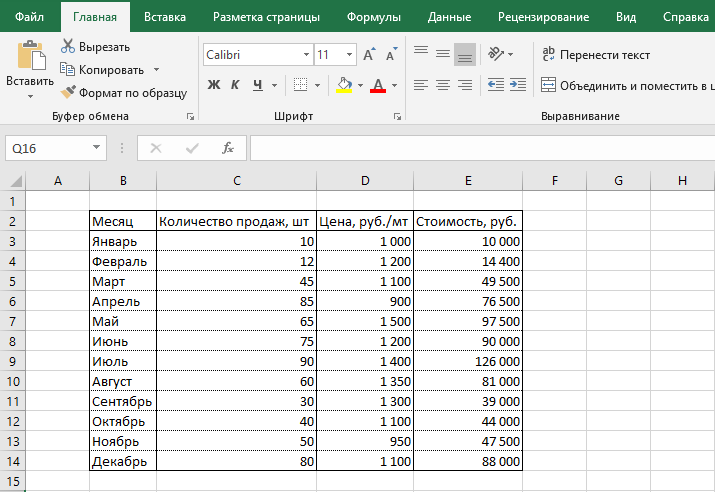Toggle bold formatting (Ж)
The image size is (715, 492).
click(213, 85)
